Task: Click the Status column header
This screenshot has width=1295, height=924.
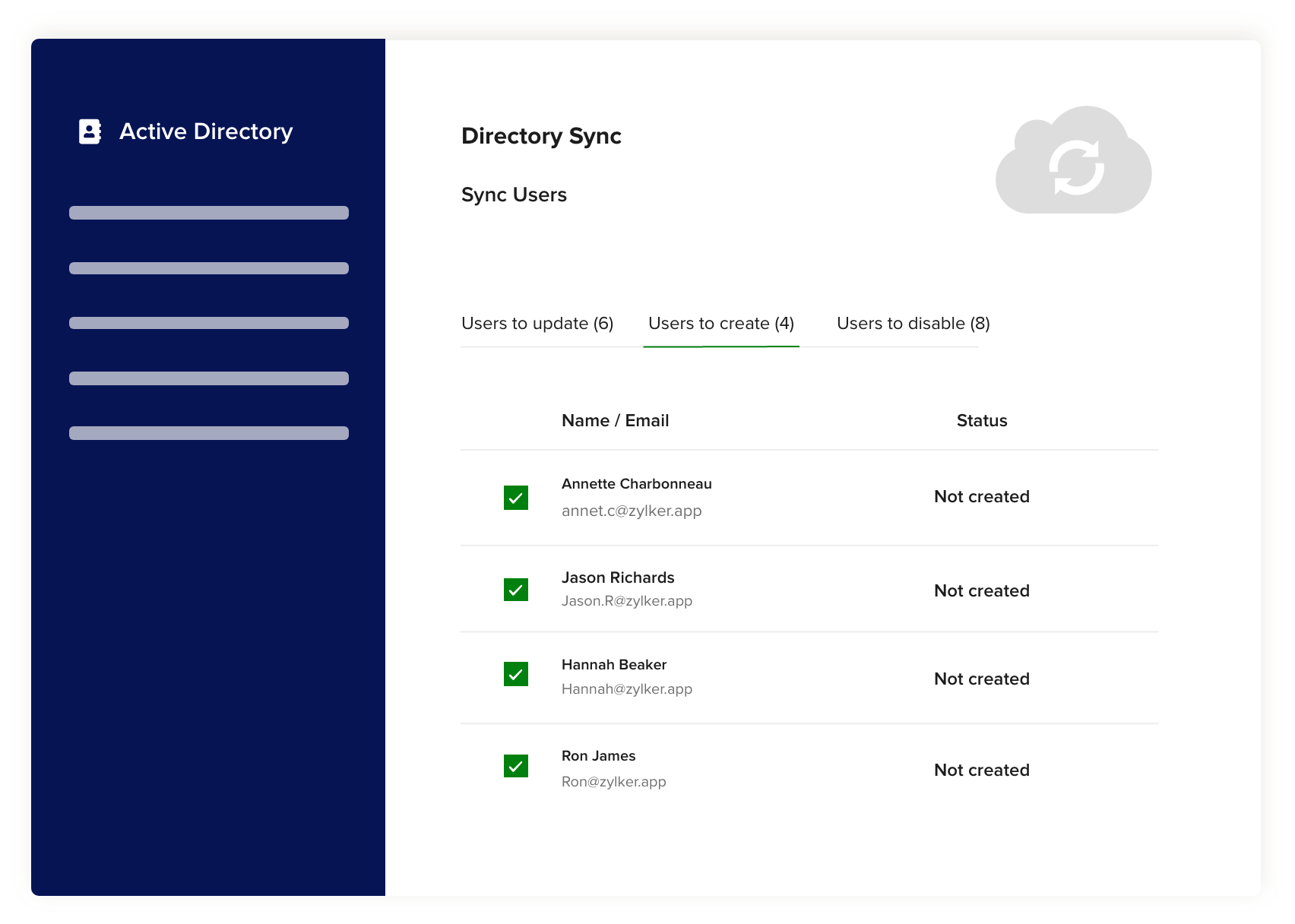Action: (x=982, y=420)
